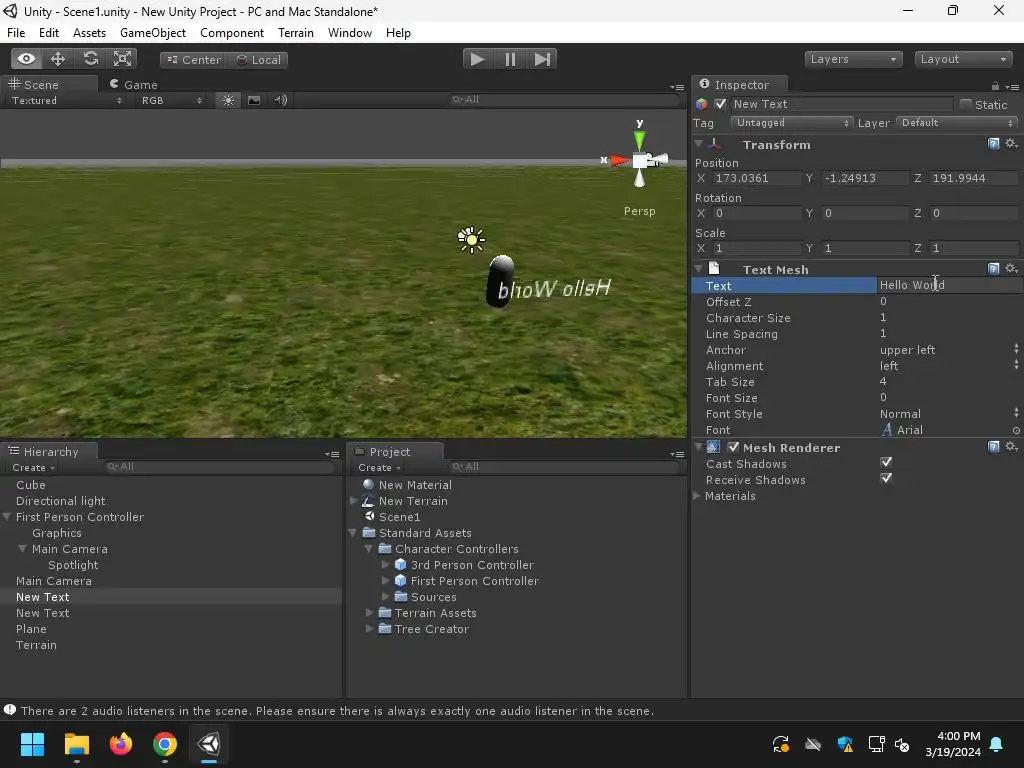The width and height of the screenshot is (1024, 768).
Task: Open Transform component help icon
Action: tap(993, 144)
